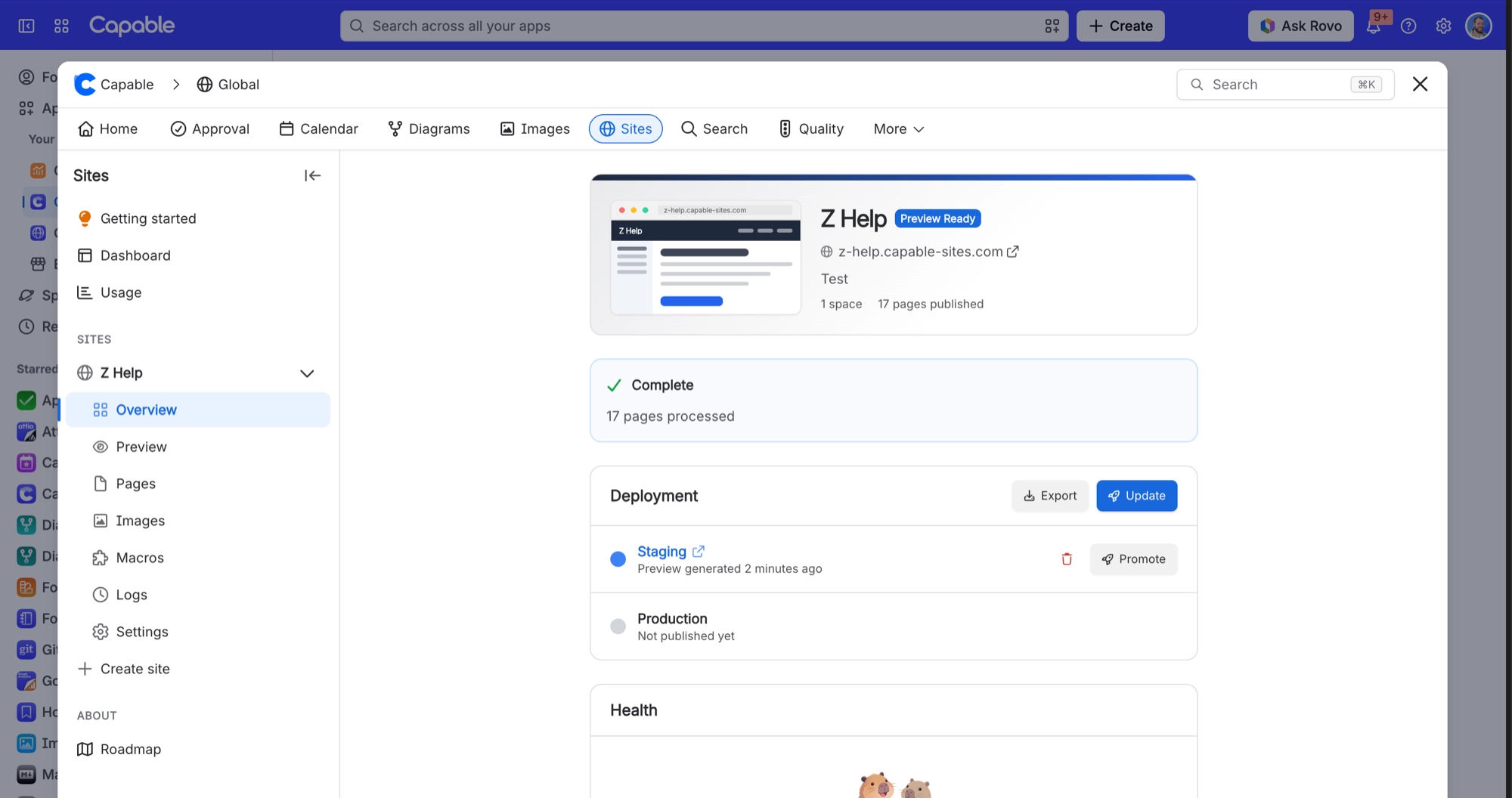Click the Global breadcrumb
The image size is (1512, 798).
[x=228, y=85]
